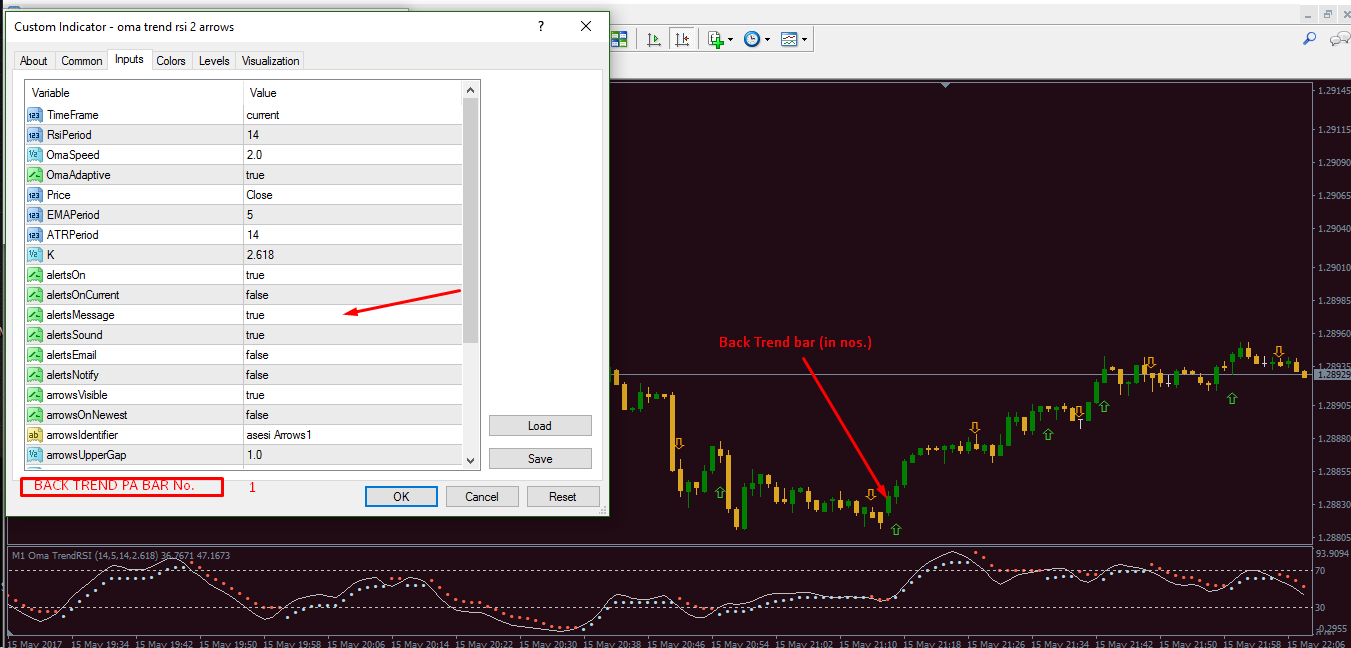Viewport: 1351px width, 648px height.
Task: Click the icon beside RsiPeriod variable
Action: (x=34, y=135)
